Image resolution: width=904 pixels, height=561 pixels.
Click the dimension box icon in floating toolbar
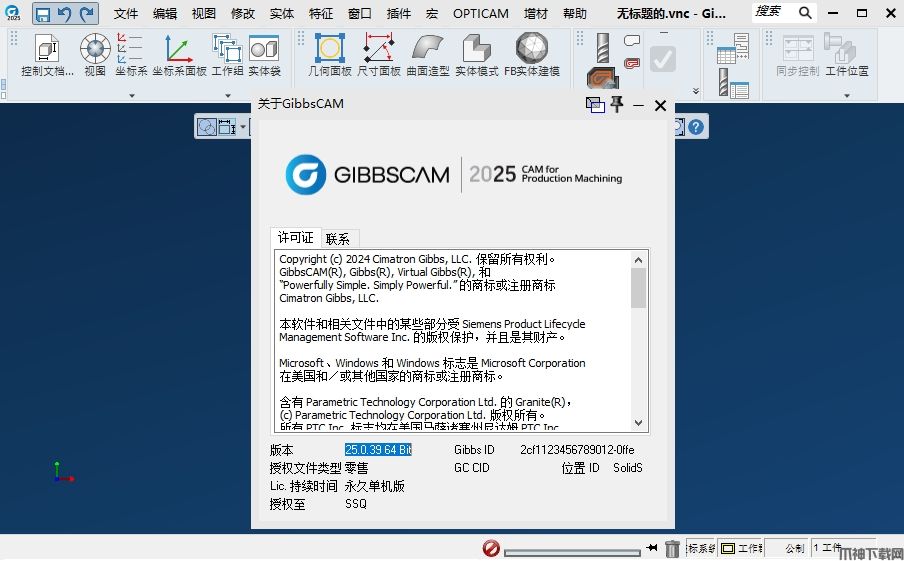click(227, 127)
